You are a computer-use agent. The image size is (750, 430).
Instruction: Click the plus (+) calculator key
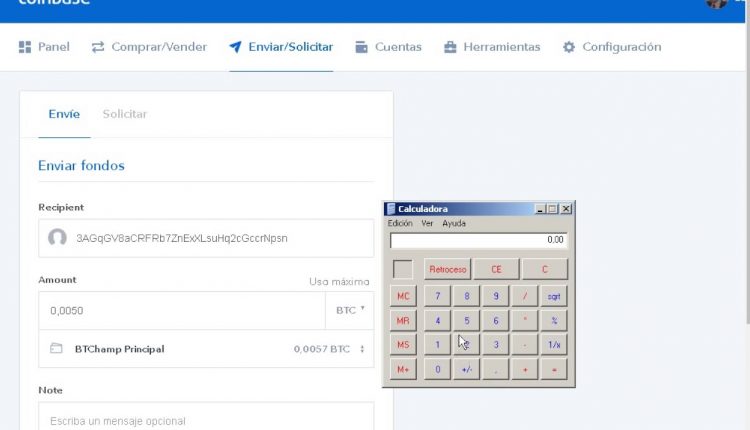click(x=525, y=369)
